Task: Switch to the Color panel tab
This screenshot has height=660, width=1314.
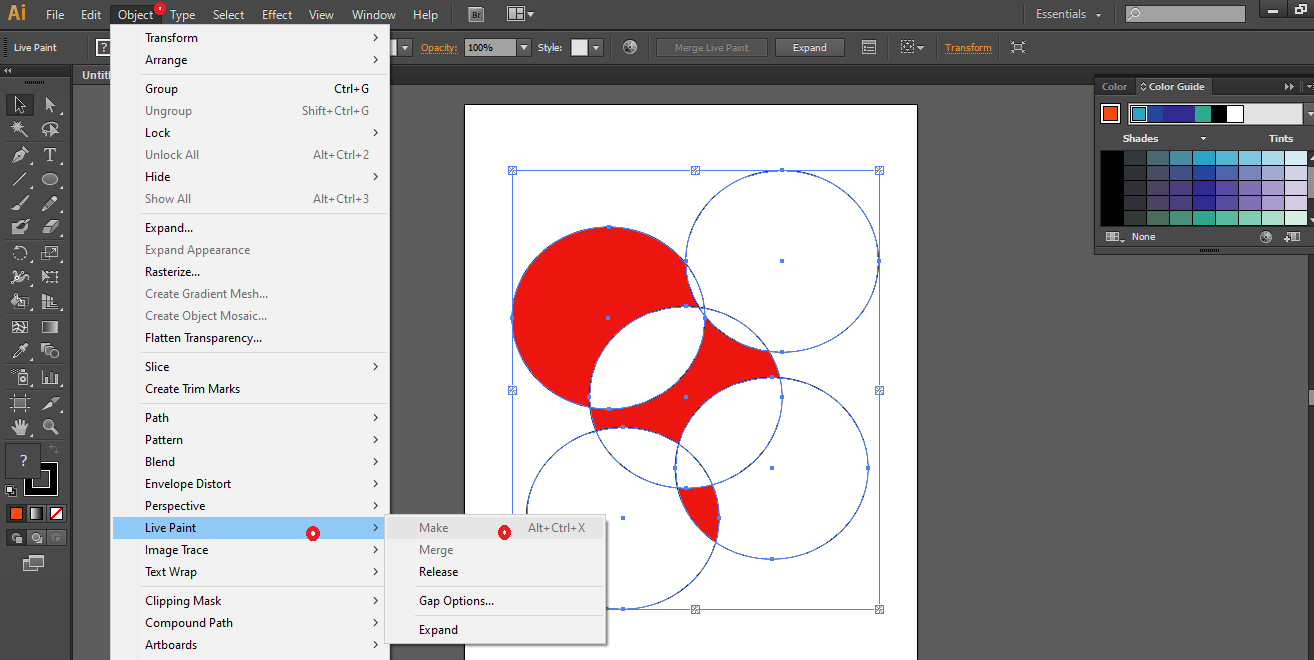Action: 1114,87
